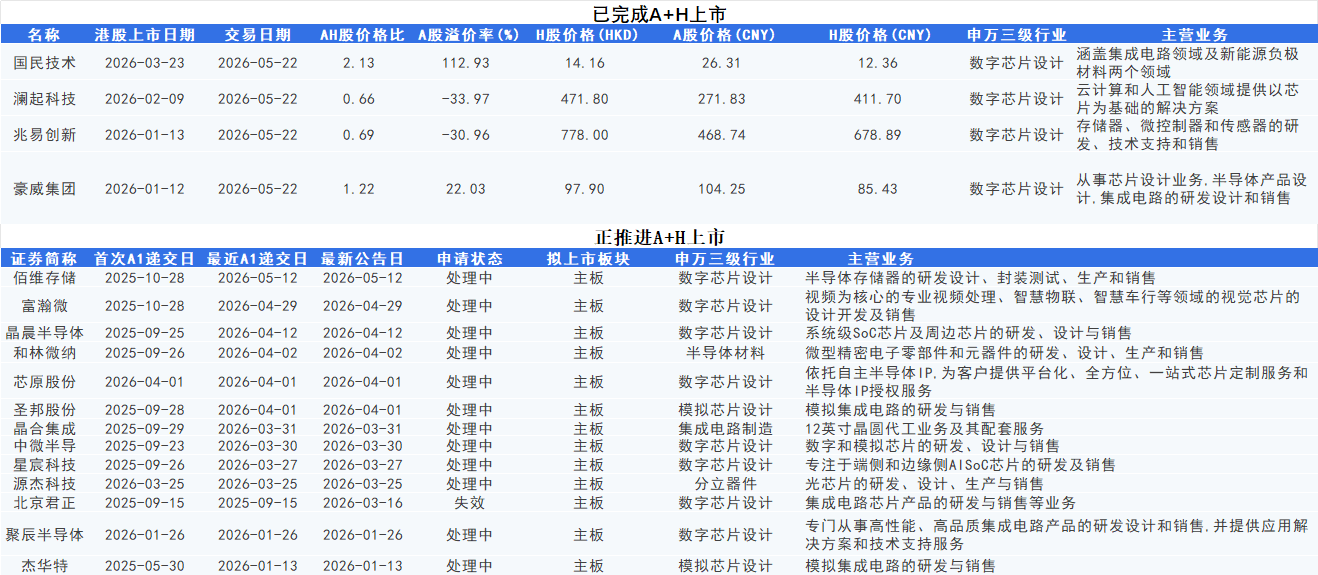Click the 芯原股份 name cell
Screen dimensions: 1318x575
click(x=44, y=382)
